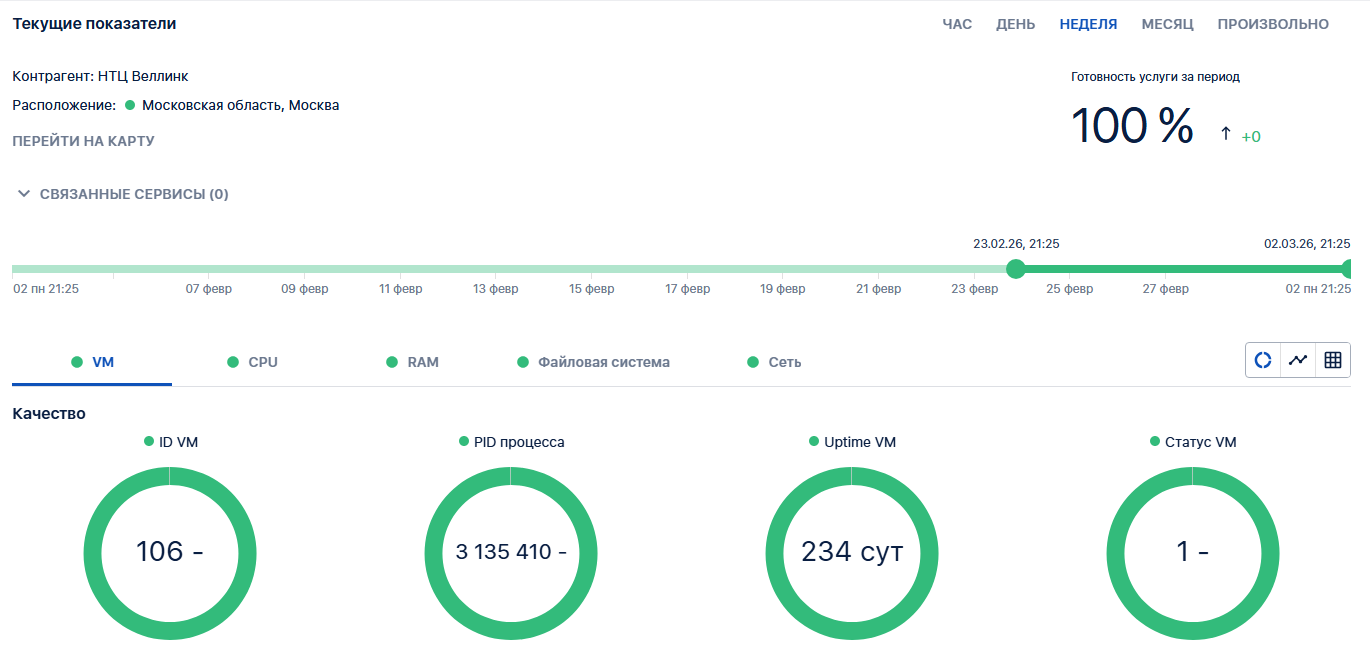Click ПЕРЕЙТИ НА КАРТУ link
This screenshot has height=647, width=1370.
[x=83, y=141]
